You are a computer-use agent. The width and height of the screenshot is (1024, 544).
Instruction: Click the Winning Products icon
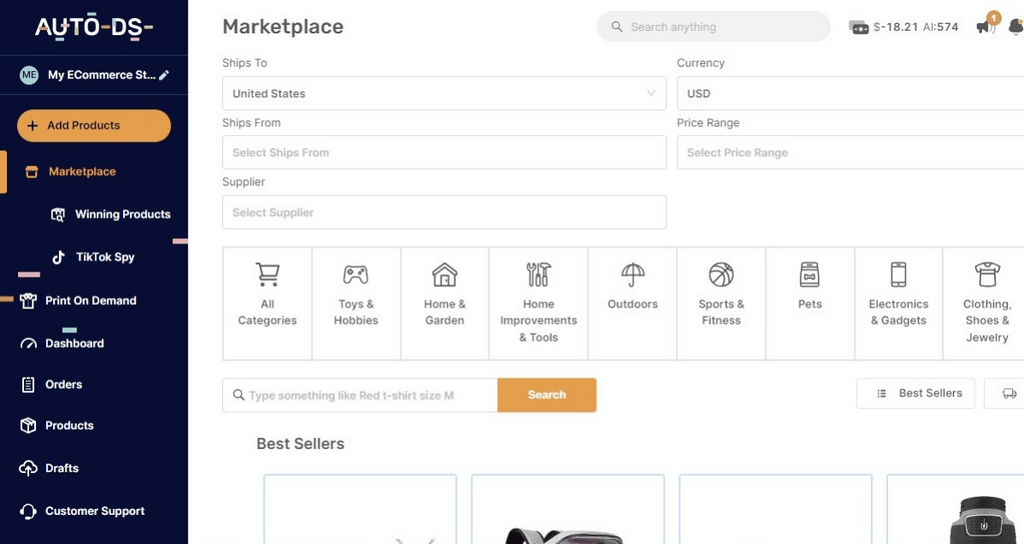[58, 214]
